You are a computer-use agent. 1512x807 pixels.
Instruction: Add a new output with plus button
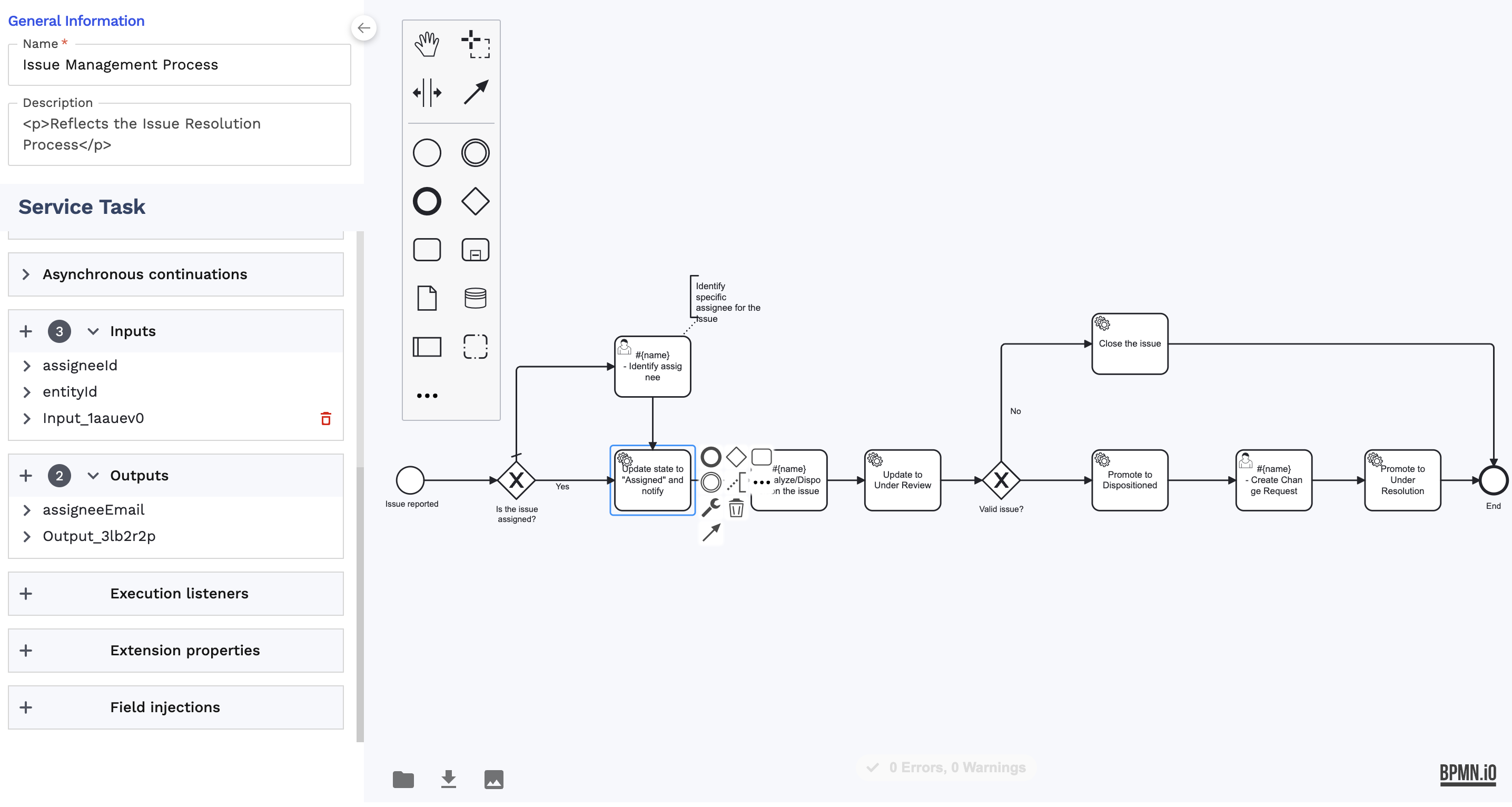tap(26, 475)
